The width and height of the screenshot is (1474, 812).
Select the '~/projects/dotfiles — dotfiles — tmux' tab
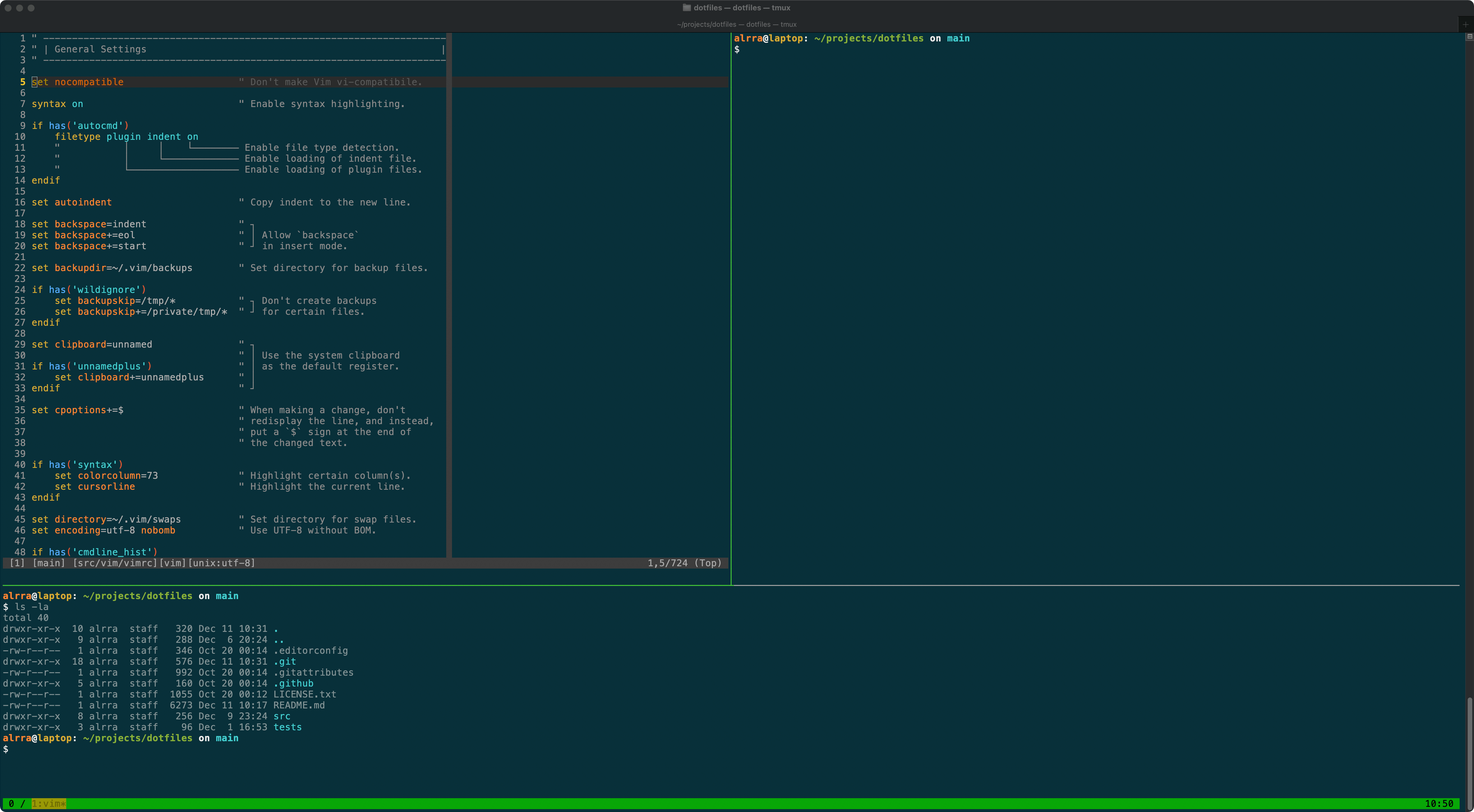coord(736,24)
